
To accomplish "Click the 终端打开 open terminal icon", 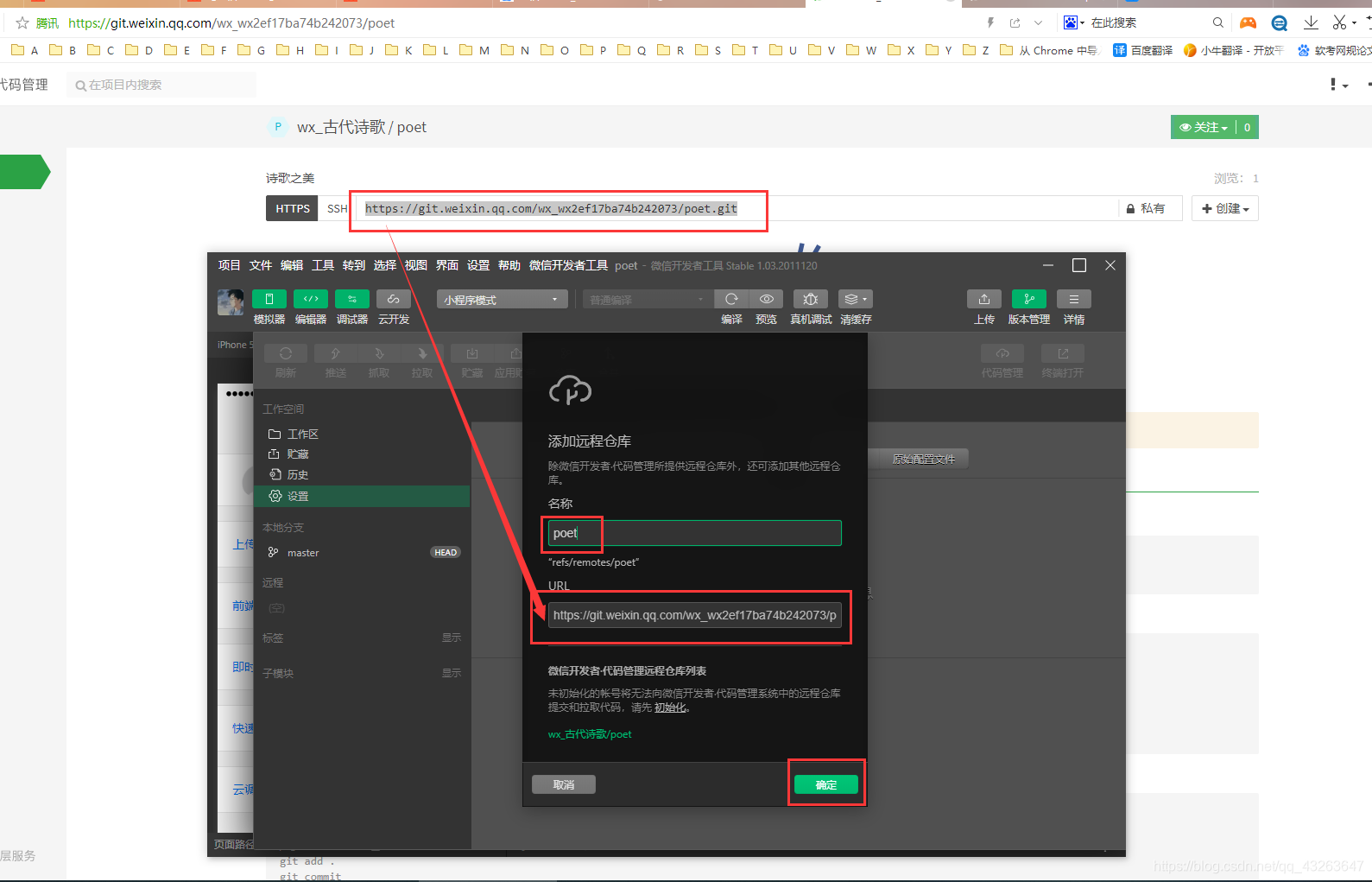I will click(1063, 353).
